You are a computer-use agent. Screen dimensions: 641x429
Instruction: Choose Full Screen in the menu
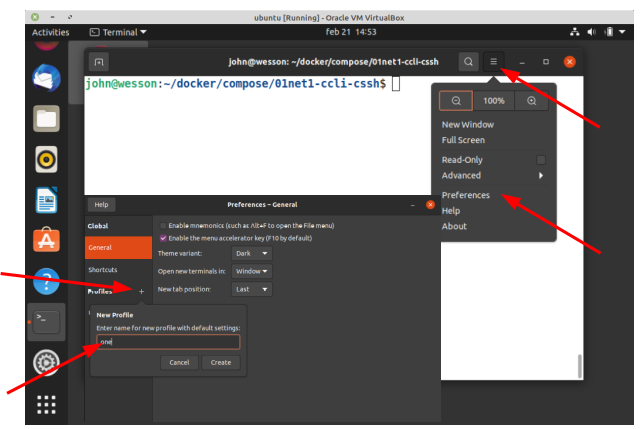(463, 140)
